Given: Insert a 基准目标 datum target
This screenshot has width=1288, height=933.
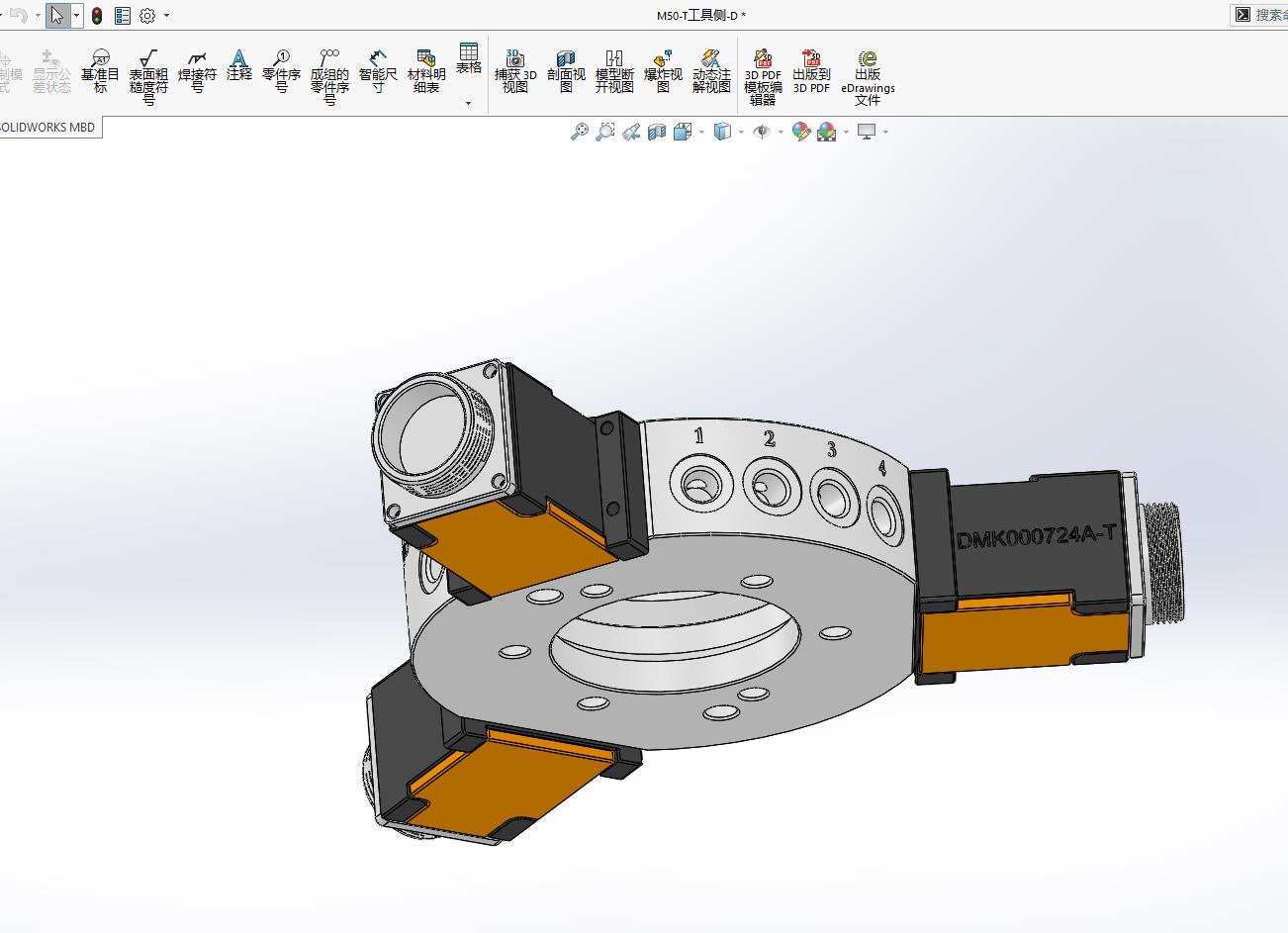Looking at the screenshot, I should (x=100, y=71).
